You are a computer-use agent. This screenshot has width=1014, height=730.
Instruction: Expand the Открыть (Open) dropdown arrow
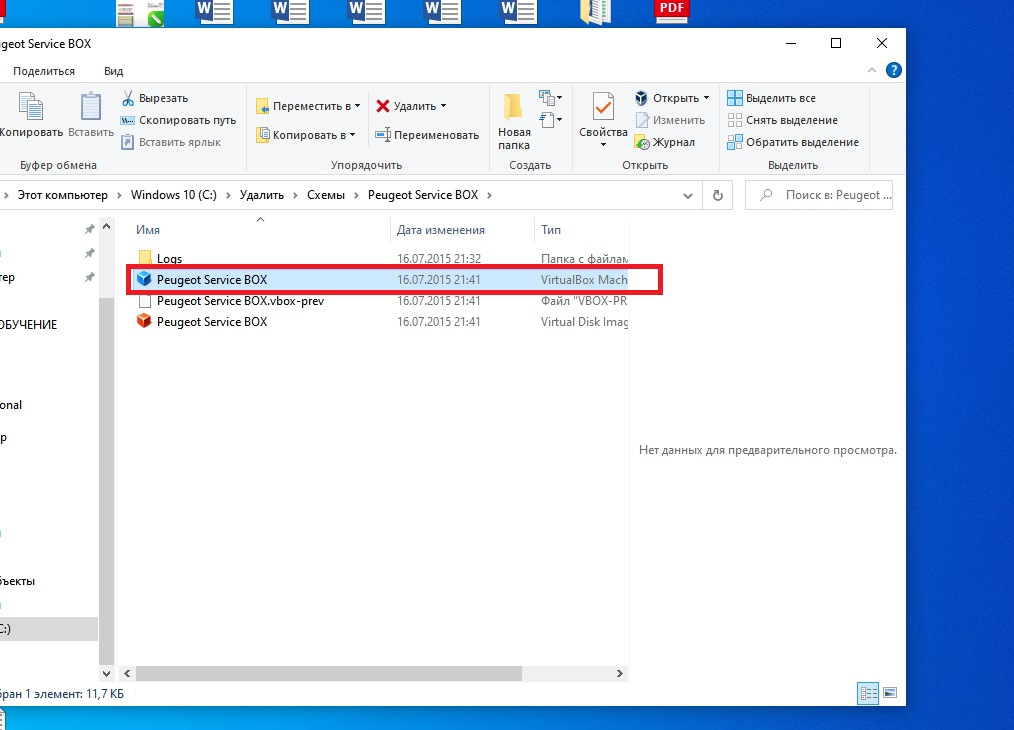[706, 98]
